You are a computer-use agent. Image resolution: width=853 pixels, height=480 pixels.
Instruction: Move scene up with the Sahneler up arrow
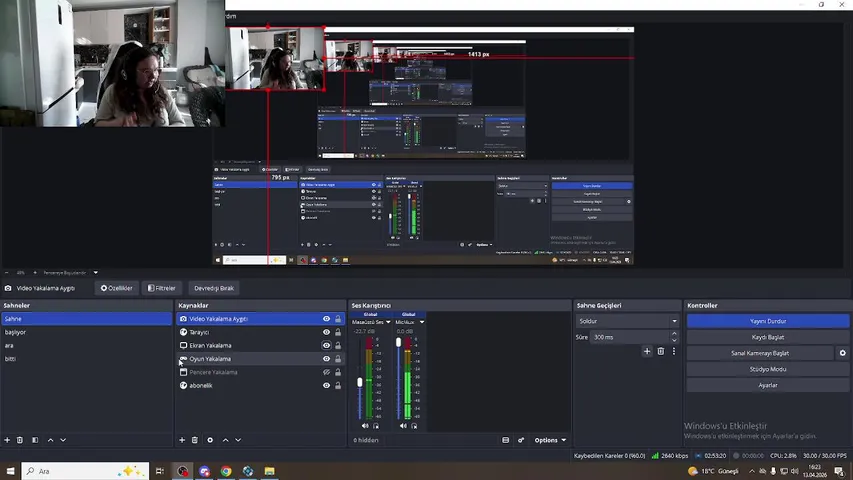coord(51,440)
